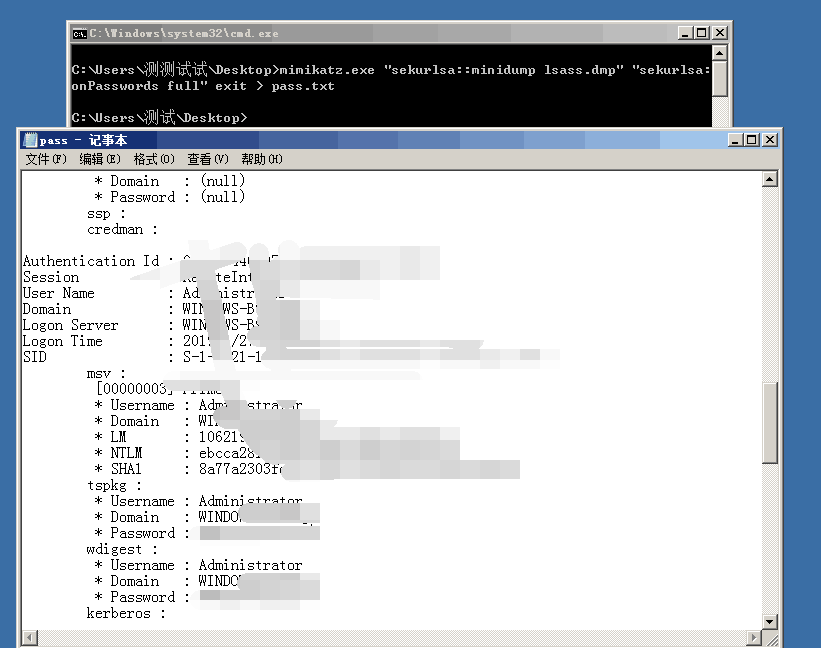Click the '* NTLM' hash line

point(177,453)
